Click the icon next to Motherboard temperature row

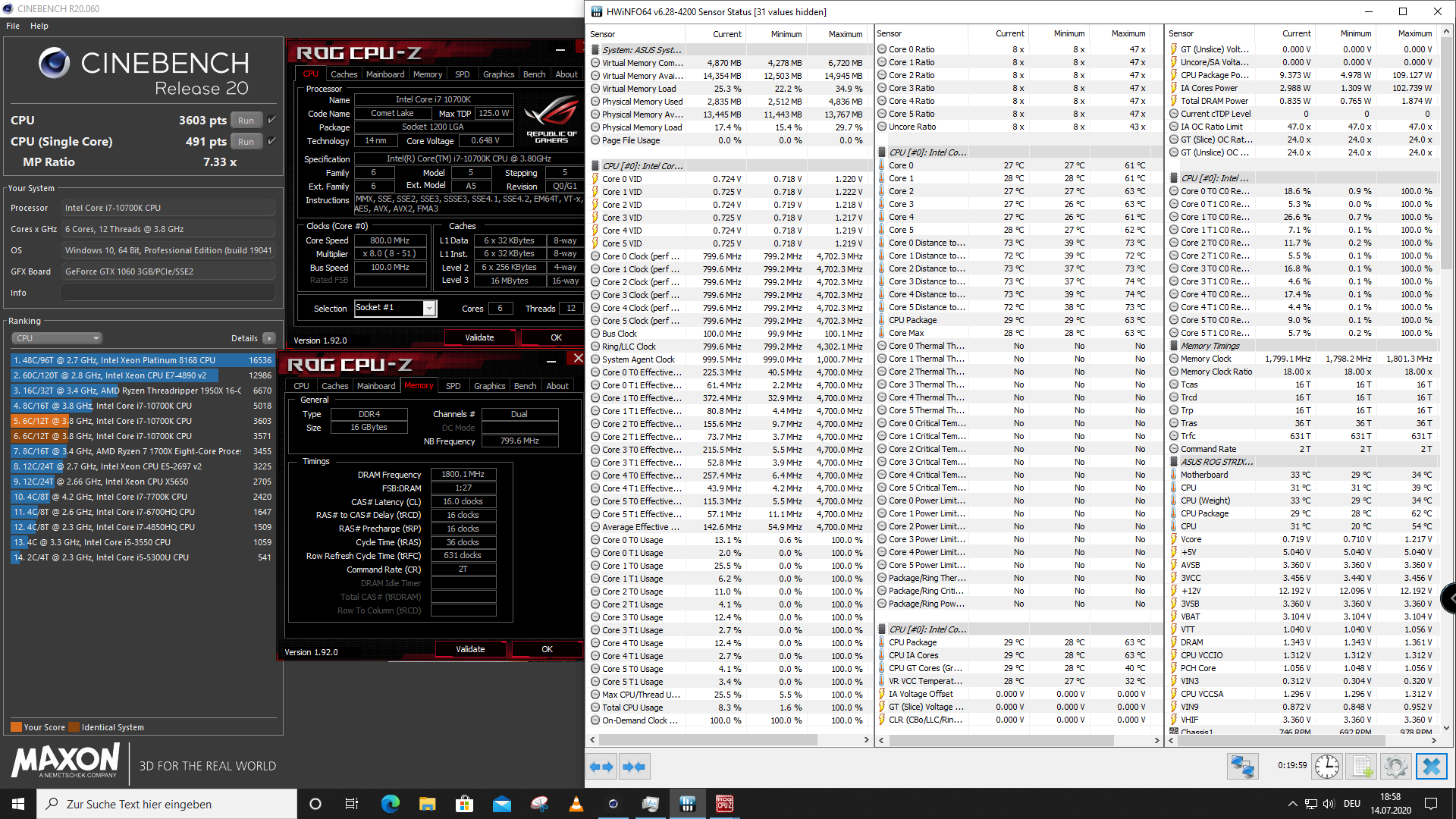coord(1174,475)
